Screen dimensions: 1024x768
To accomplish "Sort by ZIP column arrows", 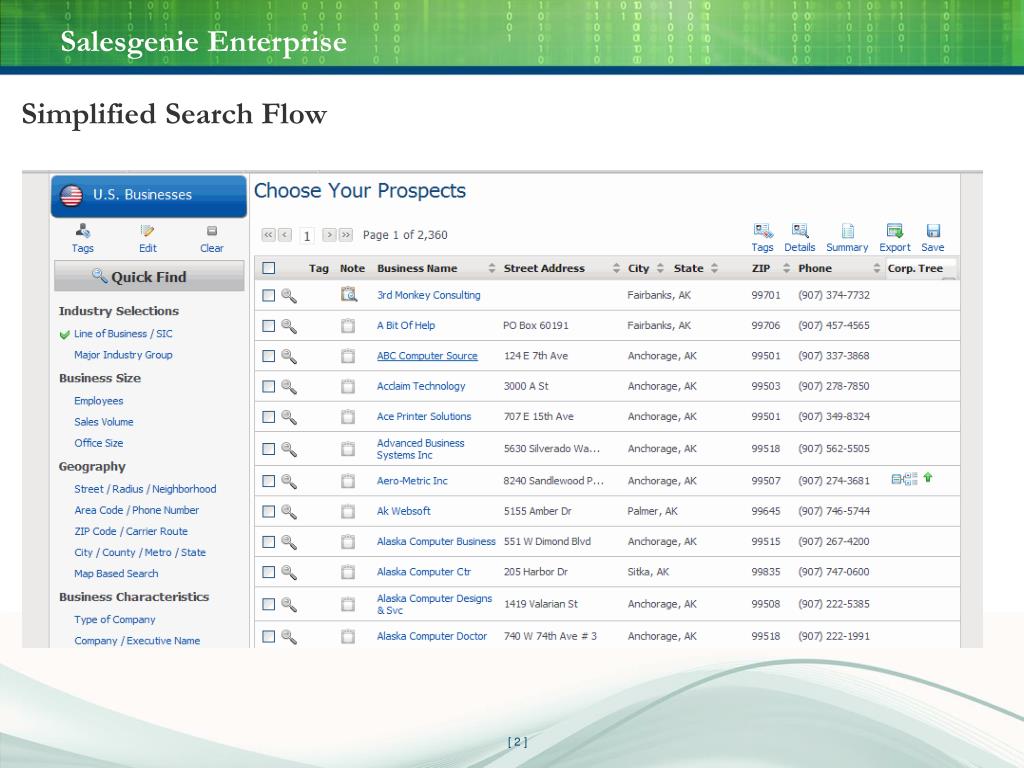I will (x=786, y=268).
